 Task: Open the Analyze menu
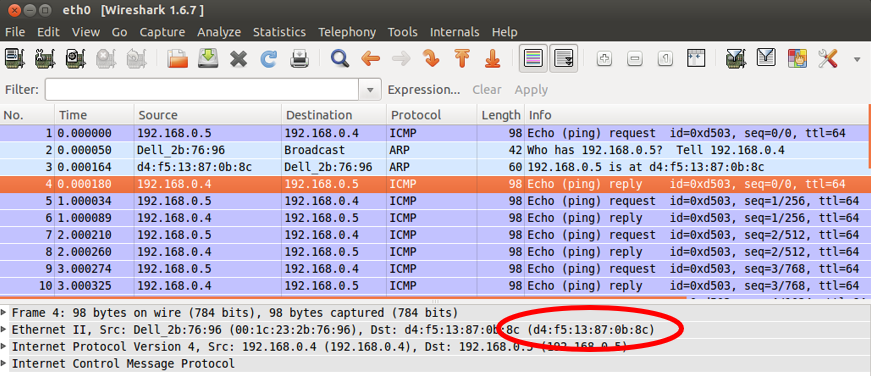click(x=219, y=32)
